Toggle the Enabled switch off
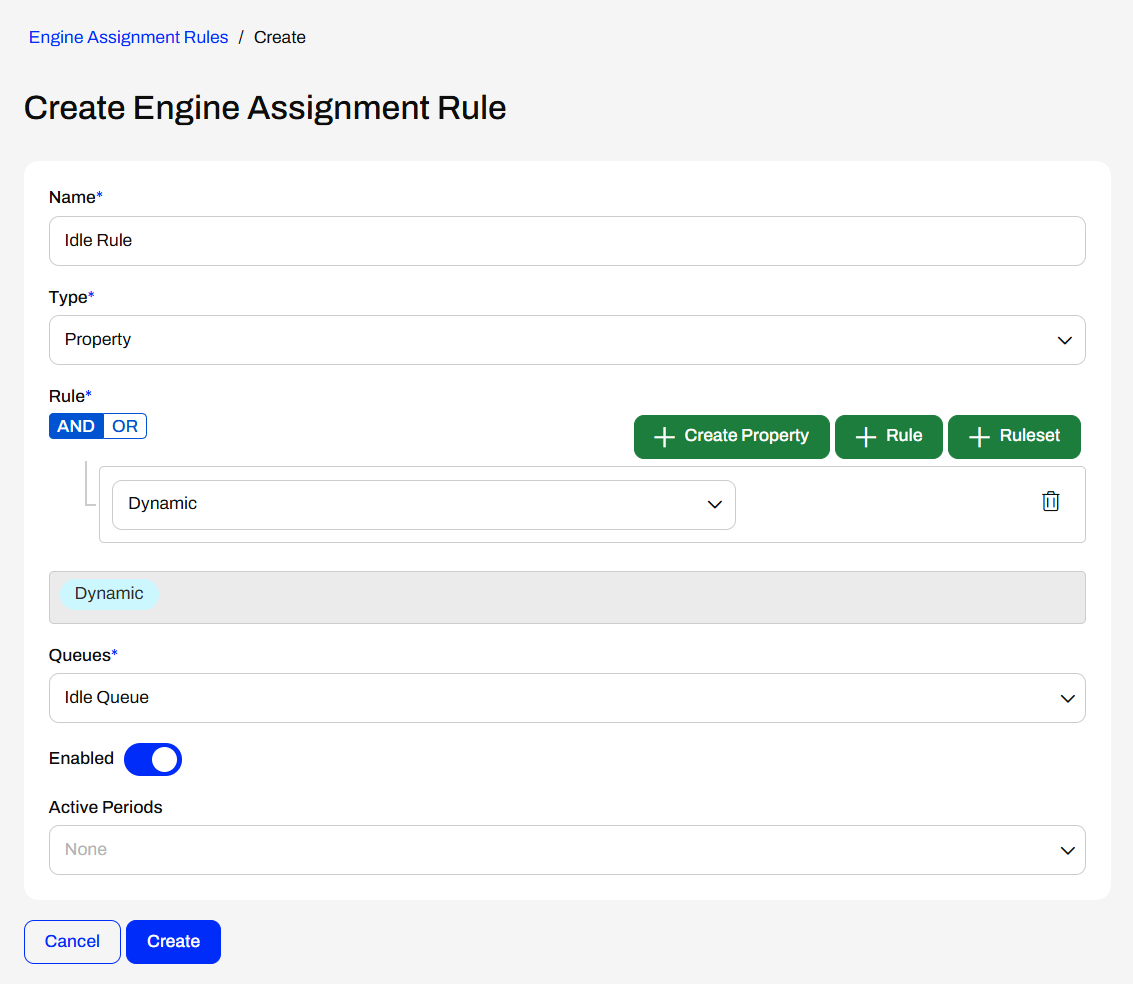The height and width of the screenshot is (984, 1133). (x=152, y=759)
